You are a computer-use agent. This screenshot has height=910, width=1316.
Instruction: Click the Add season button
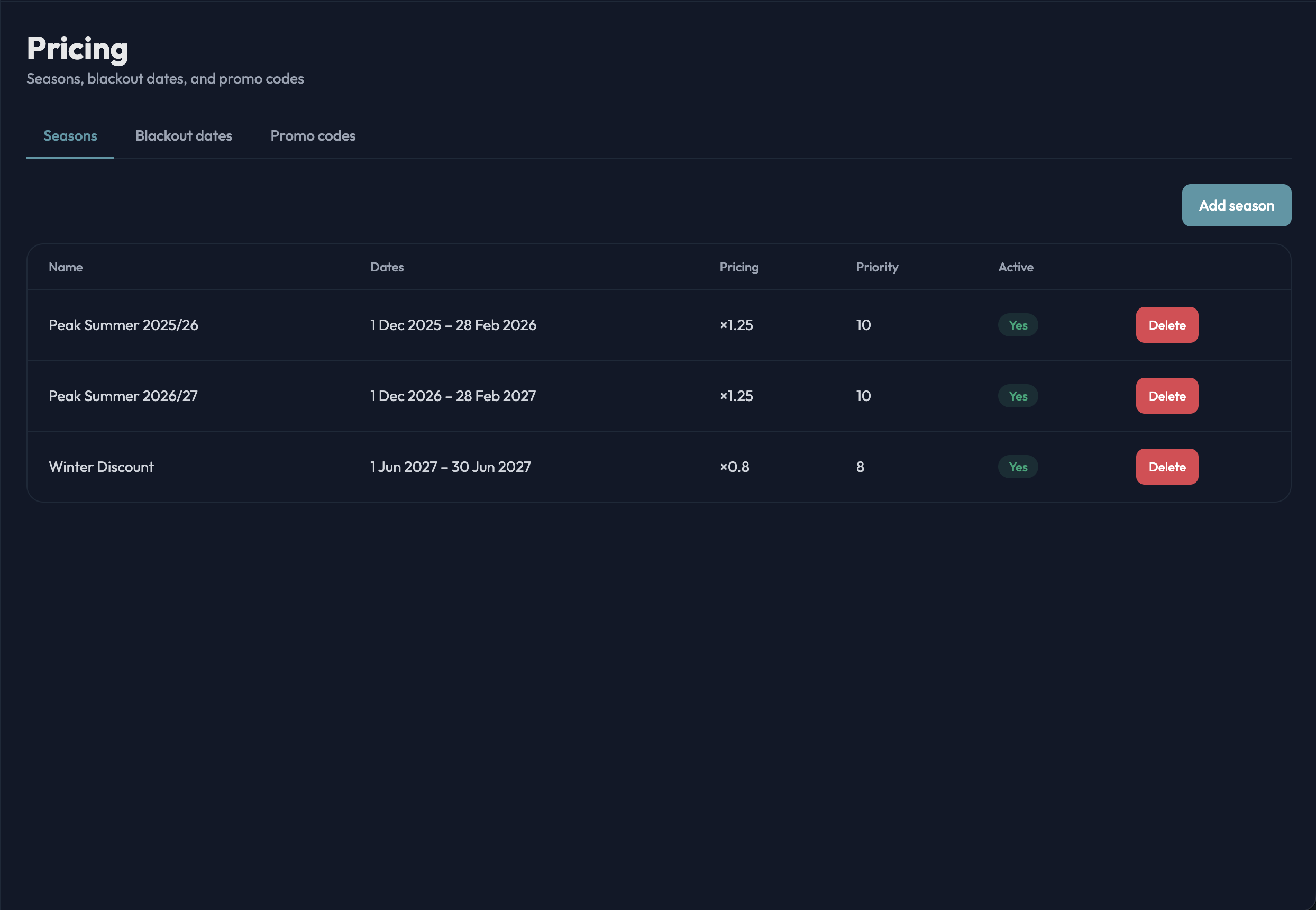[1236, 205]
